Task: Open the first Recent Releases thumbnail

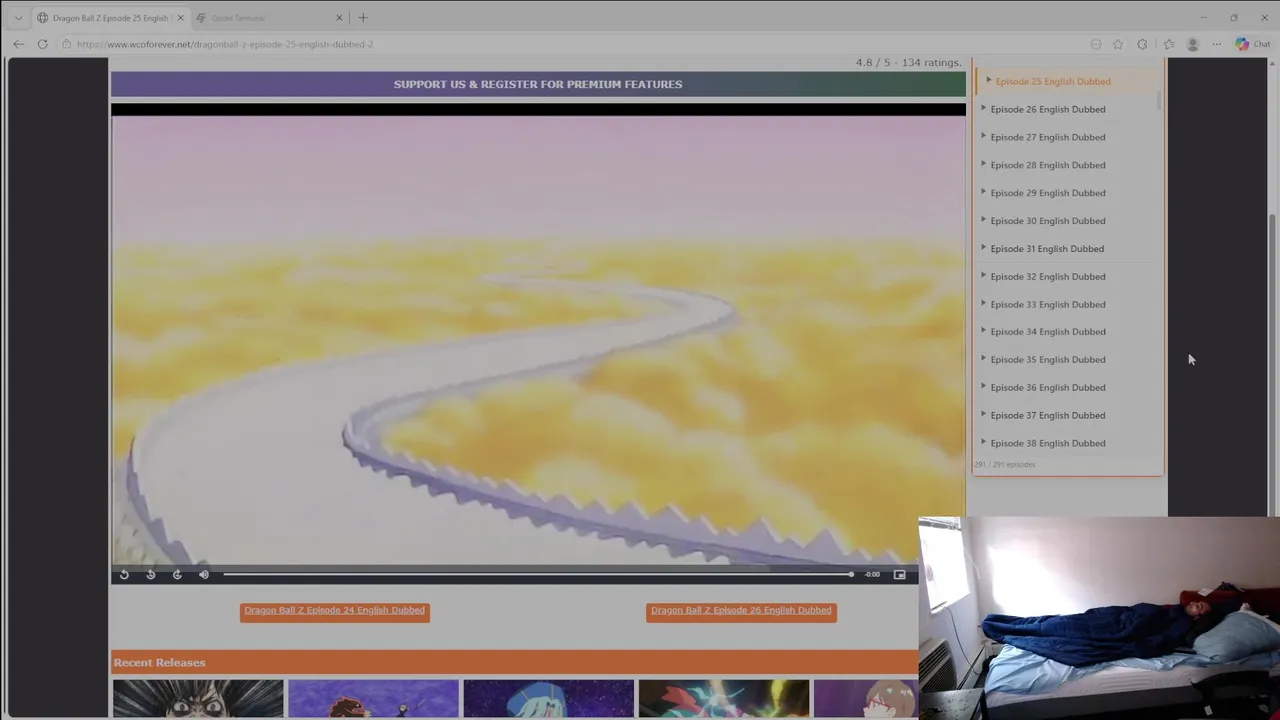Action: pos(198,699)
